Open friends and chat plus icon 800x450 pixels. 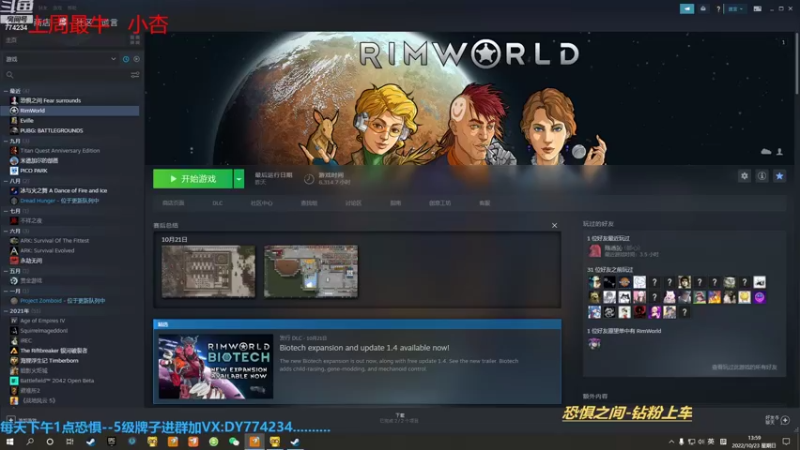click(x=785, y=420)
